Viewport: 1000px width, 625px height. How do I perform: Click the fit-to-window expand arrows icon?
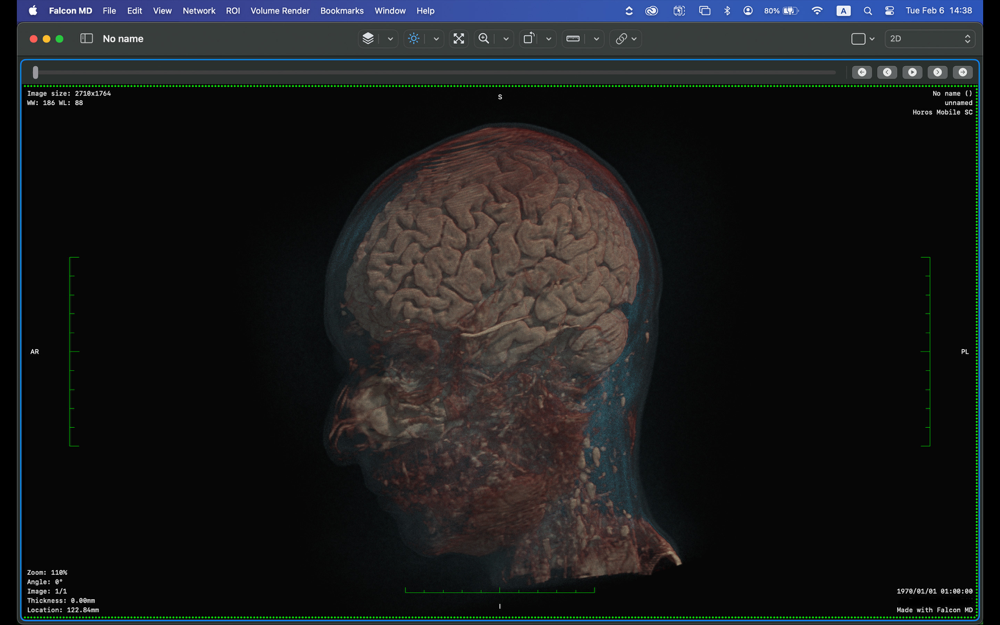click(x=459, y=39)
